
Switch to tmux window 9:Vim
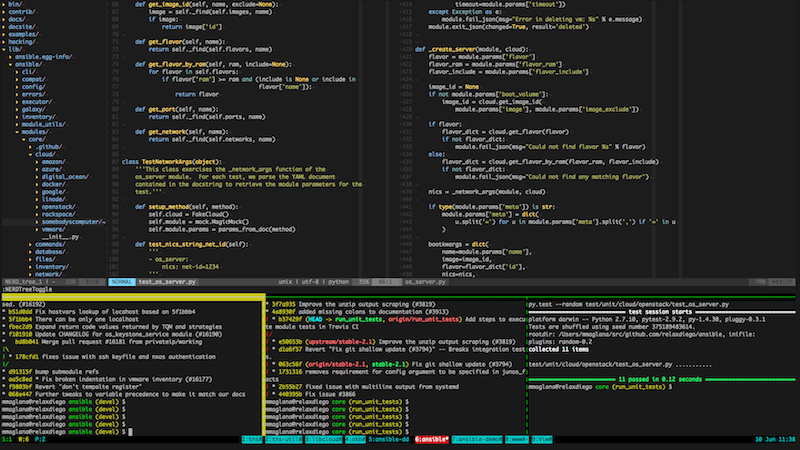point(542,439)
